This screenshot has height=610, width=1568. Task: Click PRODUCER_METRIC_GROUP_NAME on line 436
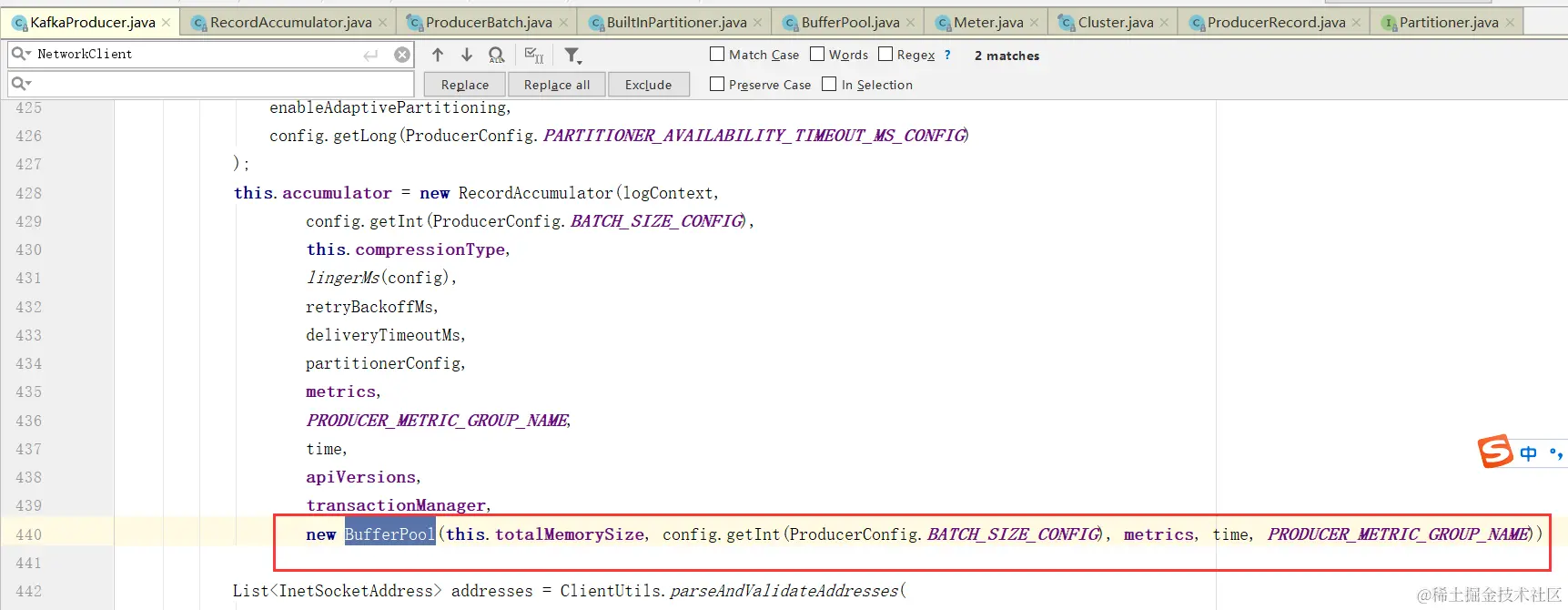point(437,421)
